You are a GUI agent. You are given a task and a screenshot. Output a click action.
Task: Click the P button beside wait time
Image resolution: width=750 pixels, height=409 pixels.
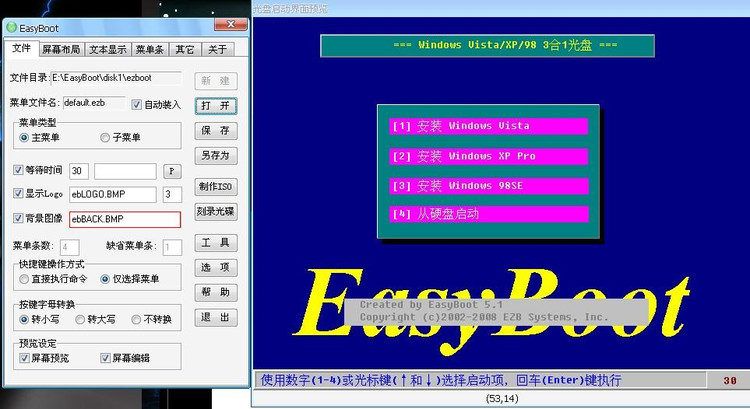point(172,171)
